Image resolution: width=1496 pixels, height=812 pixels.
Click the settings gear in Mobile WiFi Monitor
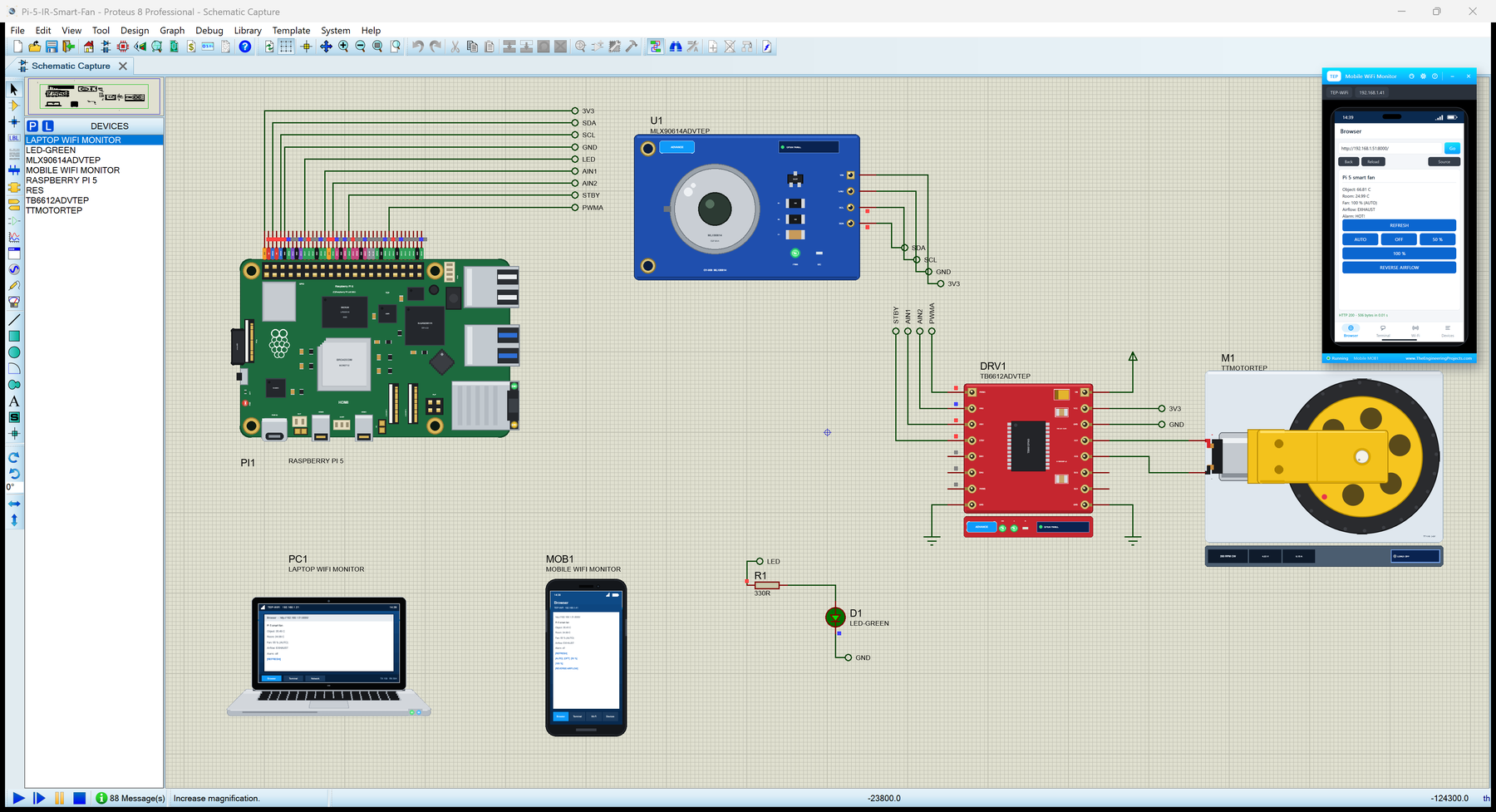coord(1423,76)
